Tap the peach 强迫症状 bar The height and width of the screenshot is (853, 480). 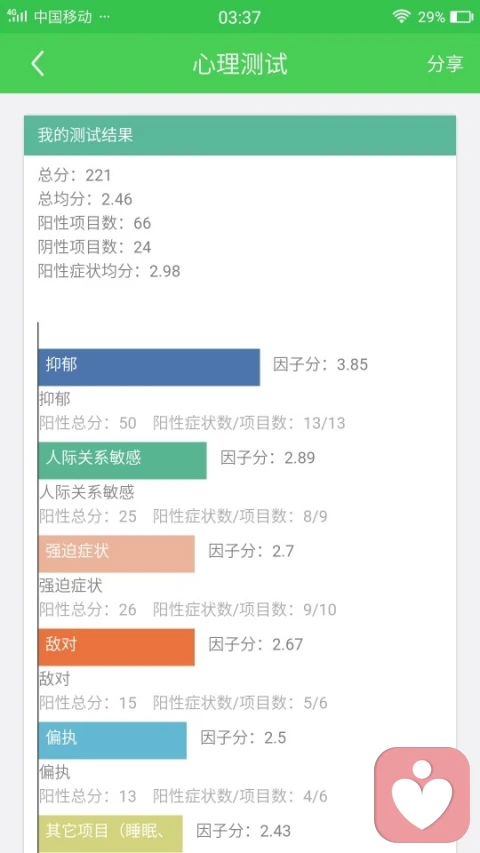tap(116, 554)
